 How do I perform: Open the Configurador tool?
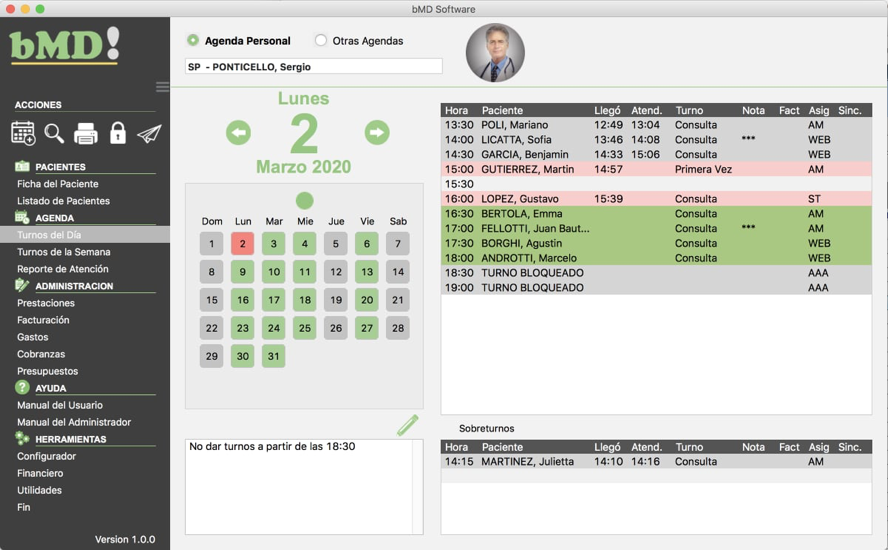[x=46, y=456]
